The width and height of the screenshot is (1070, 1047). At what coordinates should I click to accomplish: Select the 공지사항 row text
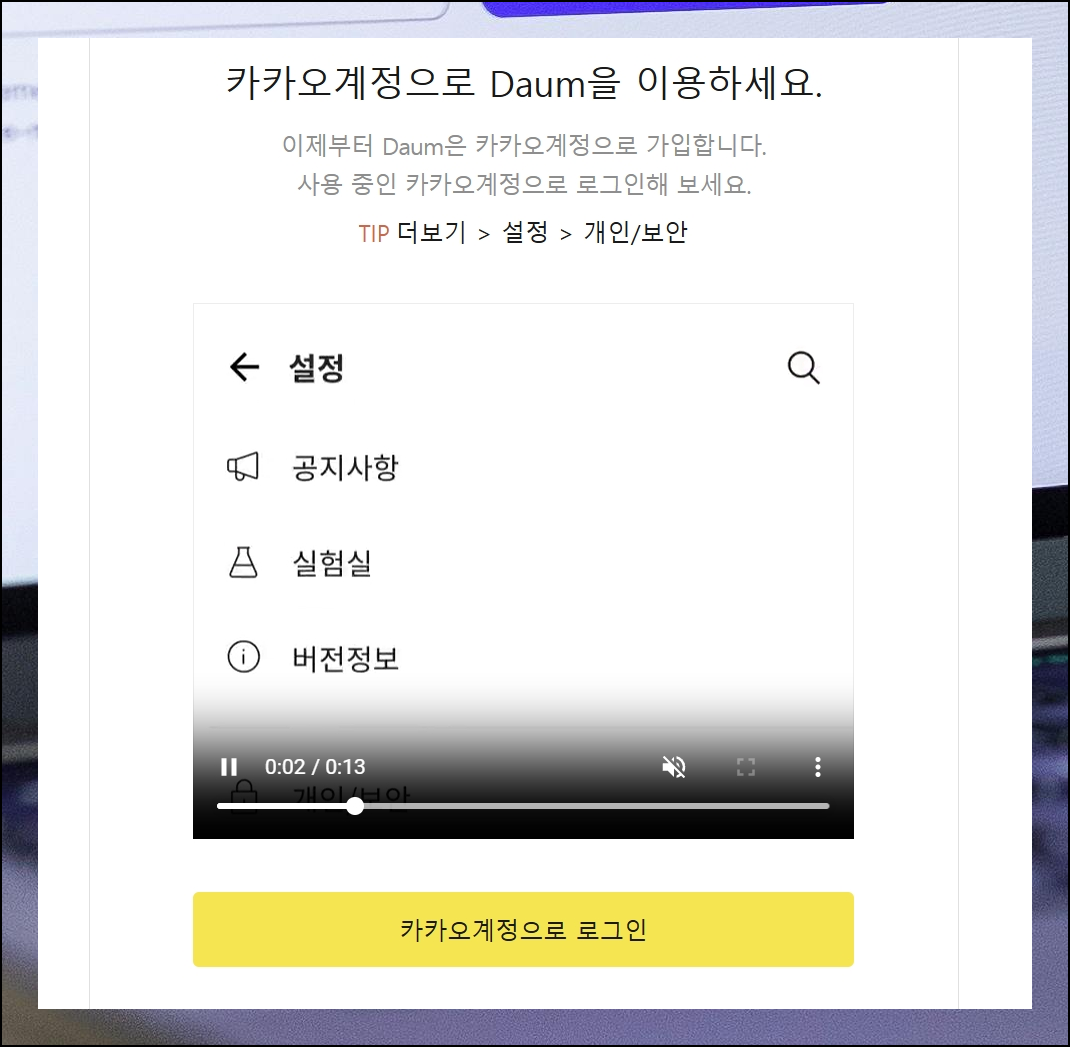(x=345, y=468)
